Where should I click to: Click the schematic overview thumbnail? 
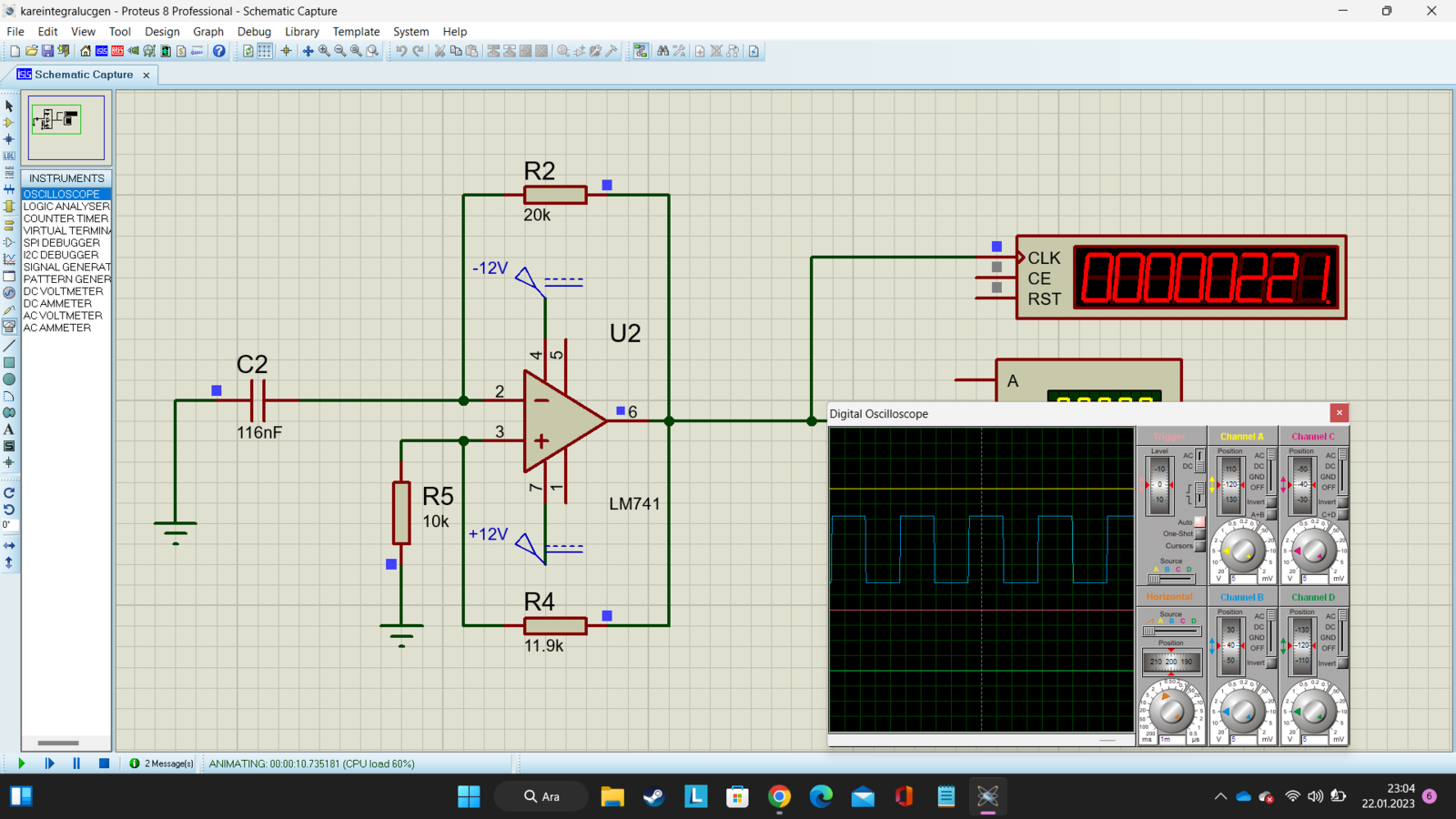(x=66, y=127)
